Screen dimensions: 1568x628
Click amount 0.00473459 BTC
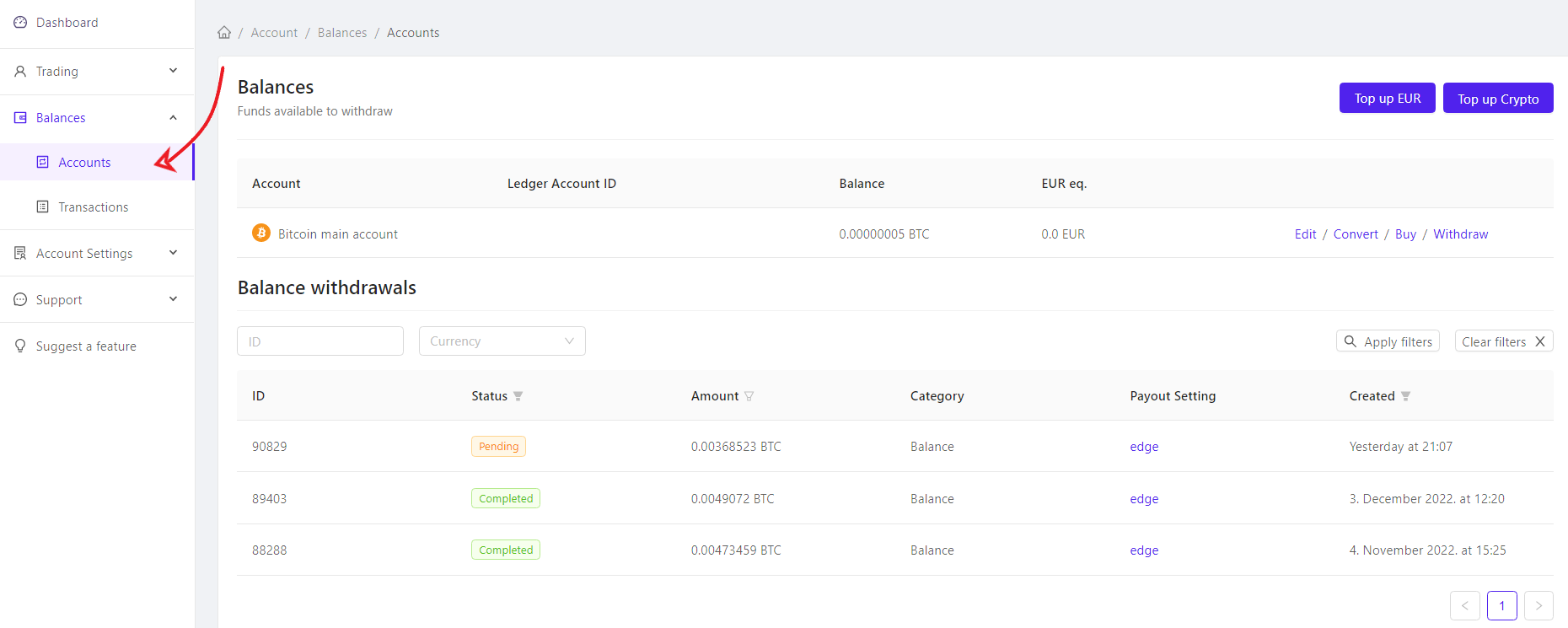pos(736,550)
